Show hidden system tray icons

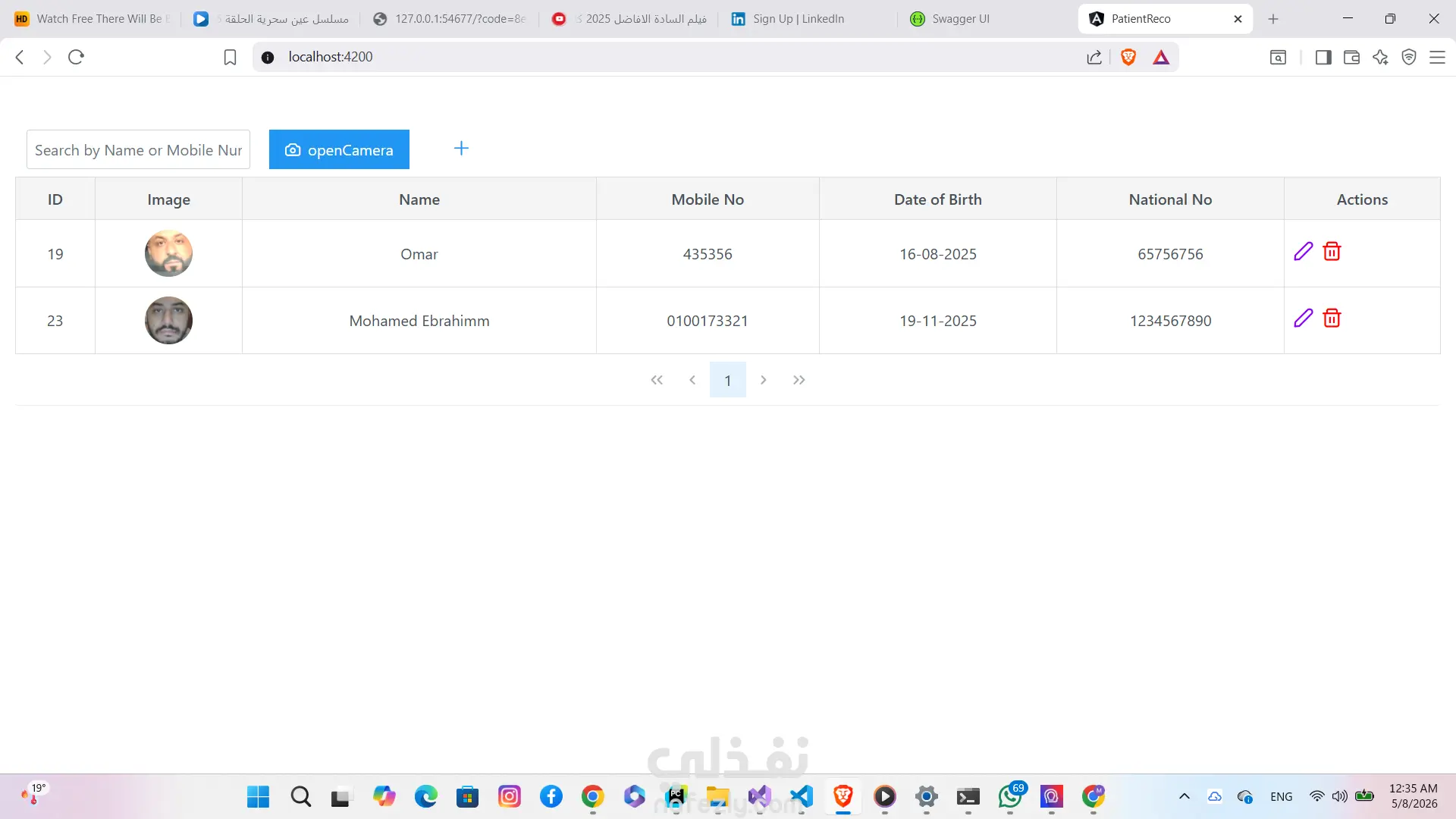coord(1184,796)
